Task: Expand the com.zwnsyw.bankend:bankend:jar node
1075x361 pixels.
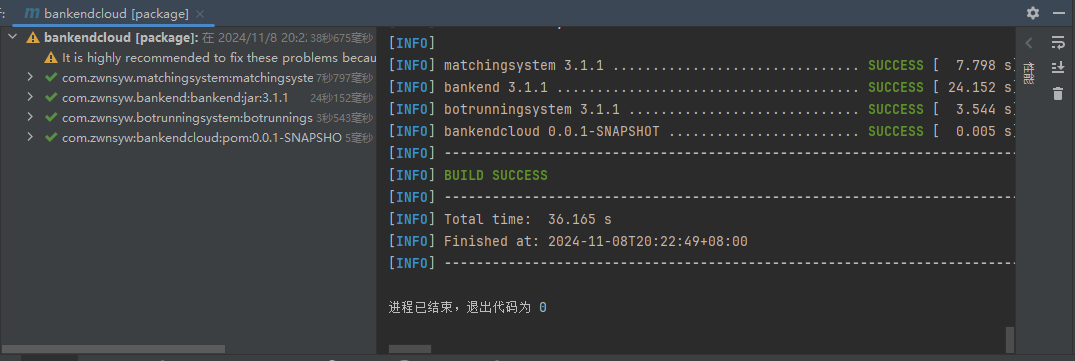Action: (x=30, y=97)
